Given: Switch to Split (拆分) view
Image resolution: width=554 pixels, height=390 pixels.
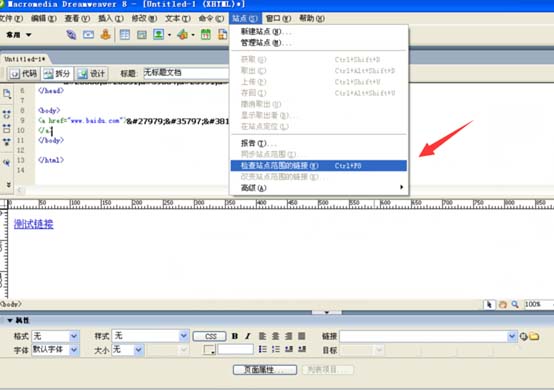Looking at the screenshot, I should [58, 73].
